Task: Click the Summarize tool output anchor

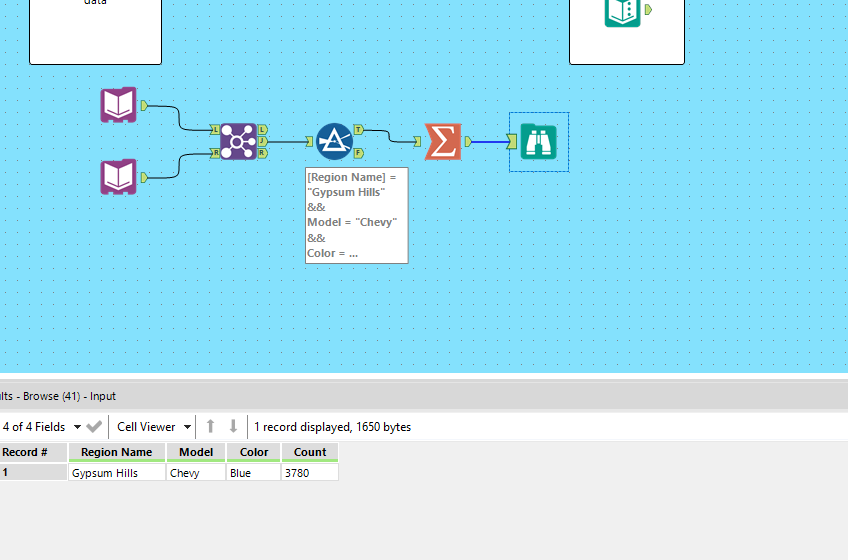Action: [x=468, y=142]
